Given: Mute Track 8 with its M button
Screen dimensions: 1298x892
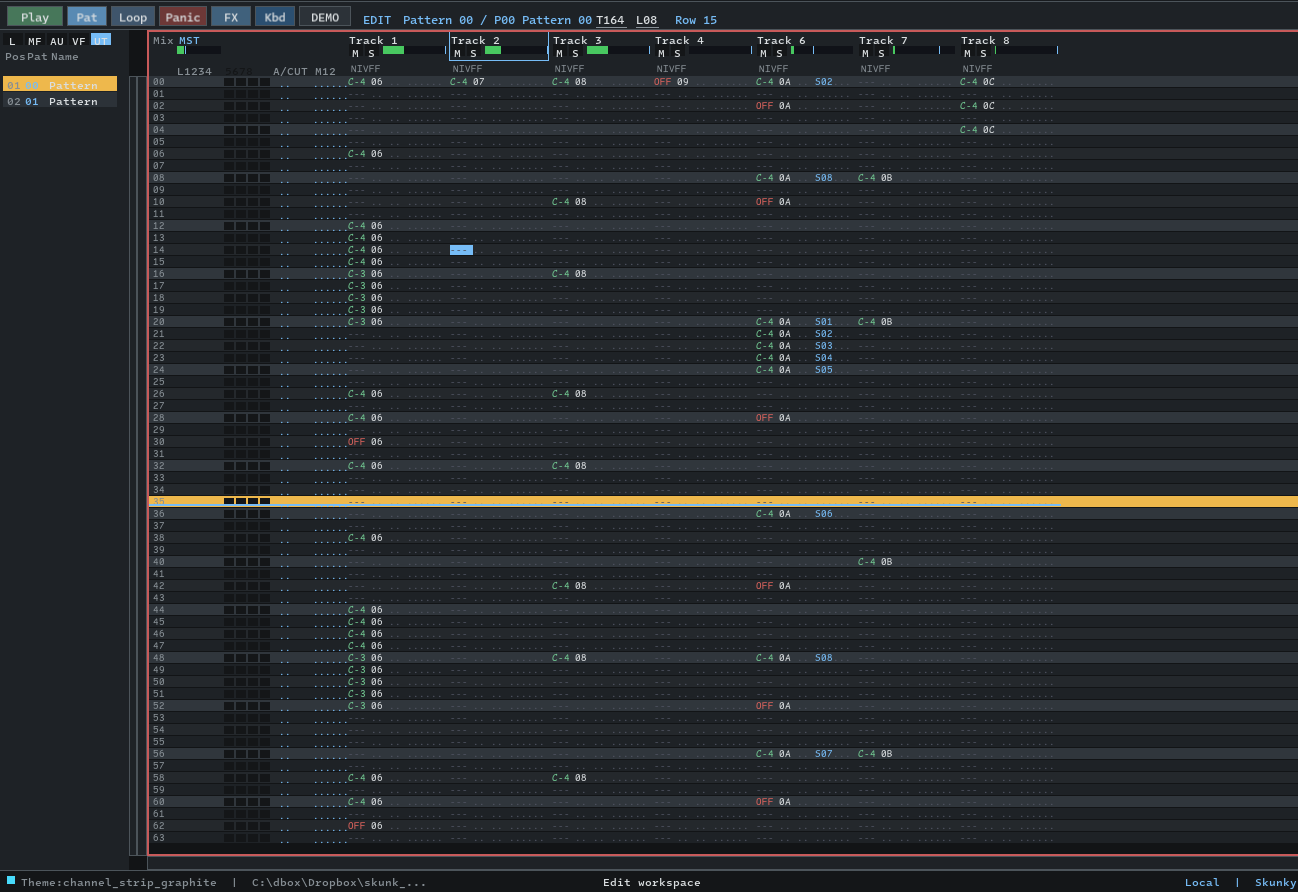Looking at the screenshot, I should point(967,53).
